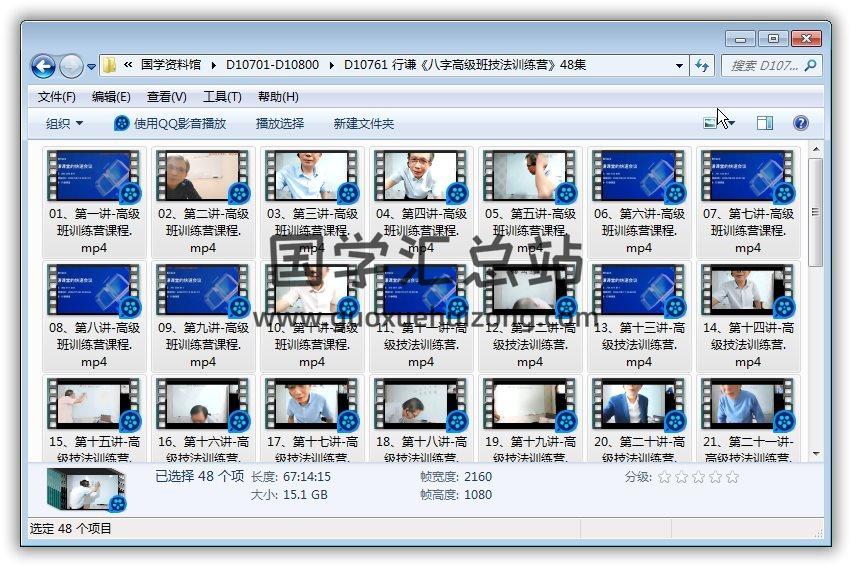Click the Forward navigation arrow
Image resolution: width=852 pixels, height=567 pixels.
tap(71, 66)
